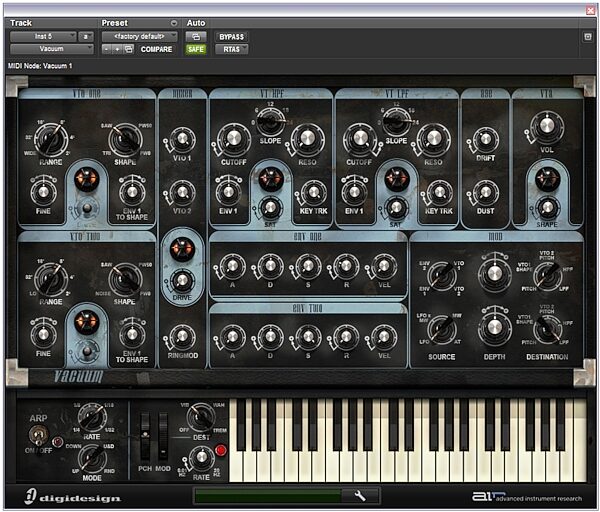Image resolution: width=600 pixels, height=512 pixels.
Task: Click the ENV TWO decay D knob
Action: pyautogui.click(x=270, y=337)
